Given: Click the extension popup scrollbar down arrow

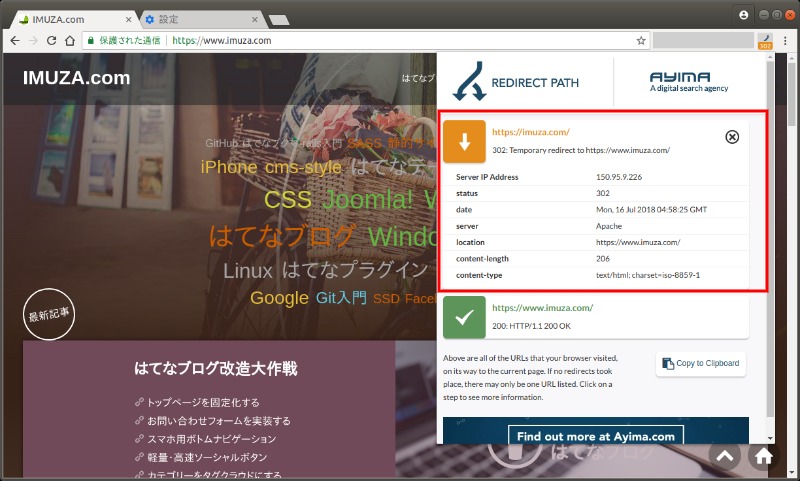Looking at the screenshot, I should 770,438.
